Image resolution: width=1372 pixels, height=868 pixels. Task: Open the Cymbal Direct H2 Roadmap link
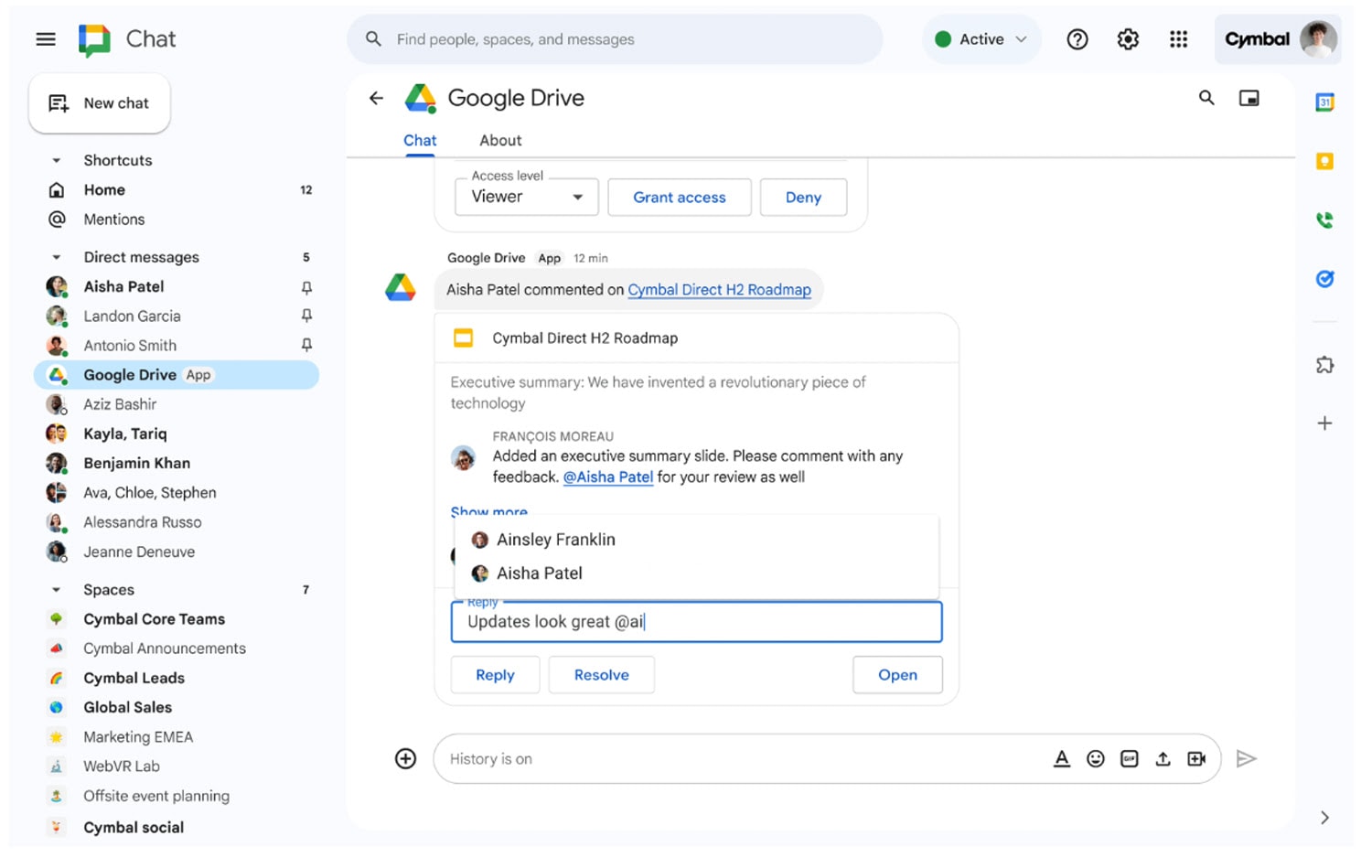pyautogui.click(x=719, y=289)
